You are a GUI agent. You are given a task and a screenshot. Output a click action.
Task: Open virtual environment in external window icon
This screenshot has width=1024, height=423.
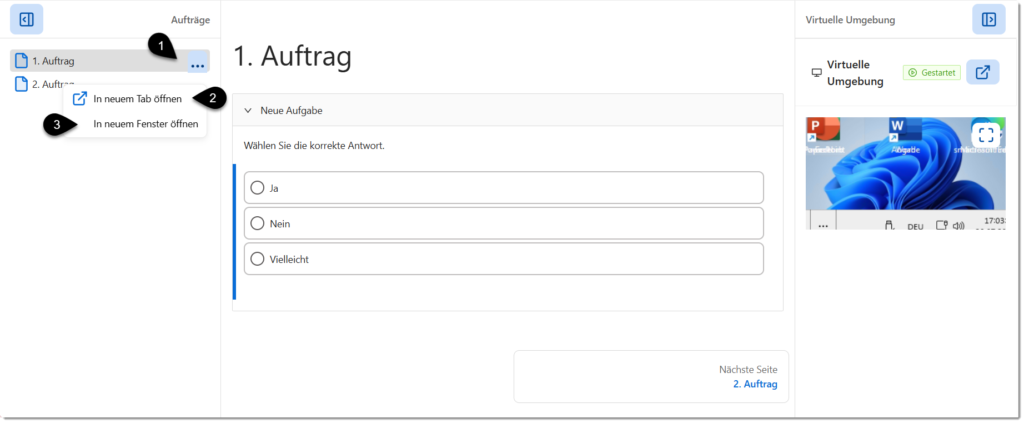click(x=983, y=72)
